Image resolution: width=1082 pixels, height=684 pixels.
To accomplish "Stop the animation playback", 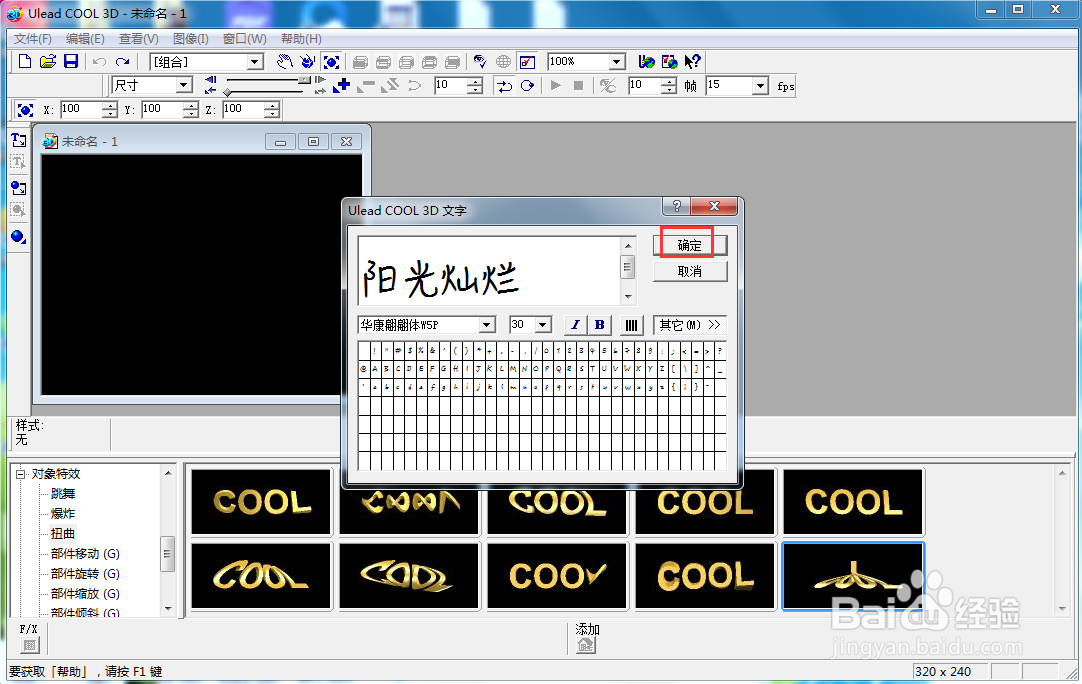I will pos(578,86).
